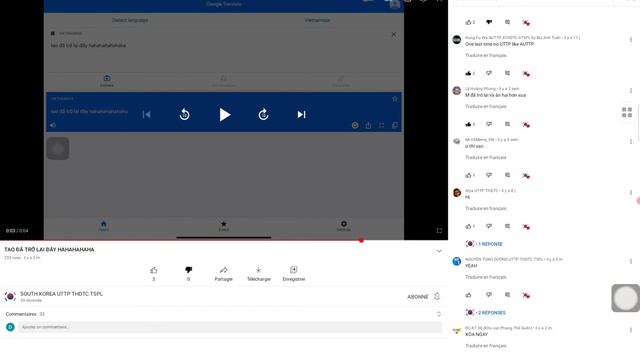
Task: Save the video using Enregistrer
Action: [x=294, y=273]
